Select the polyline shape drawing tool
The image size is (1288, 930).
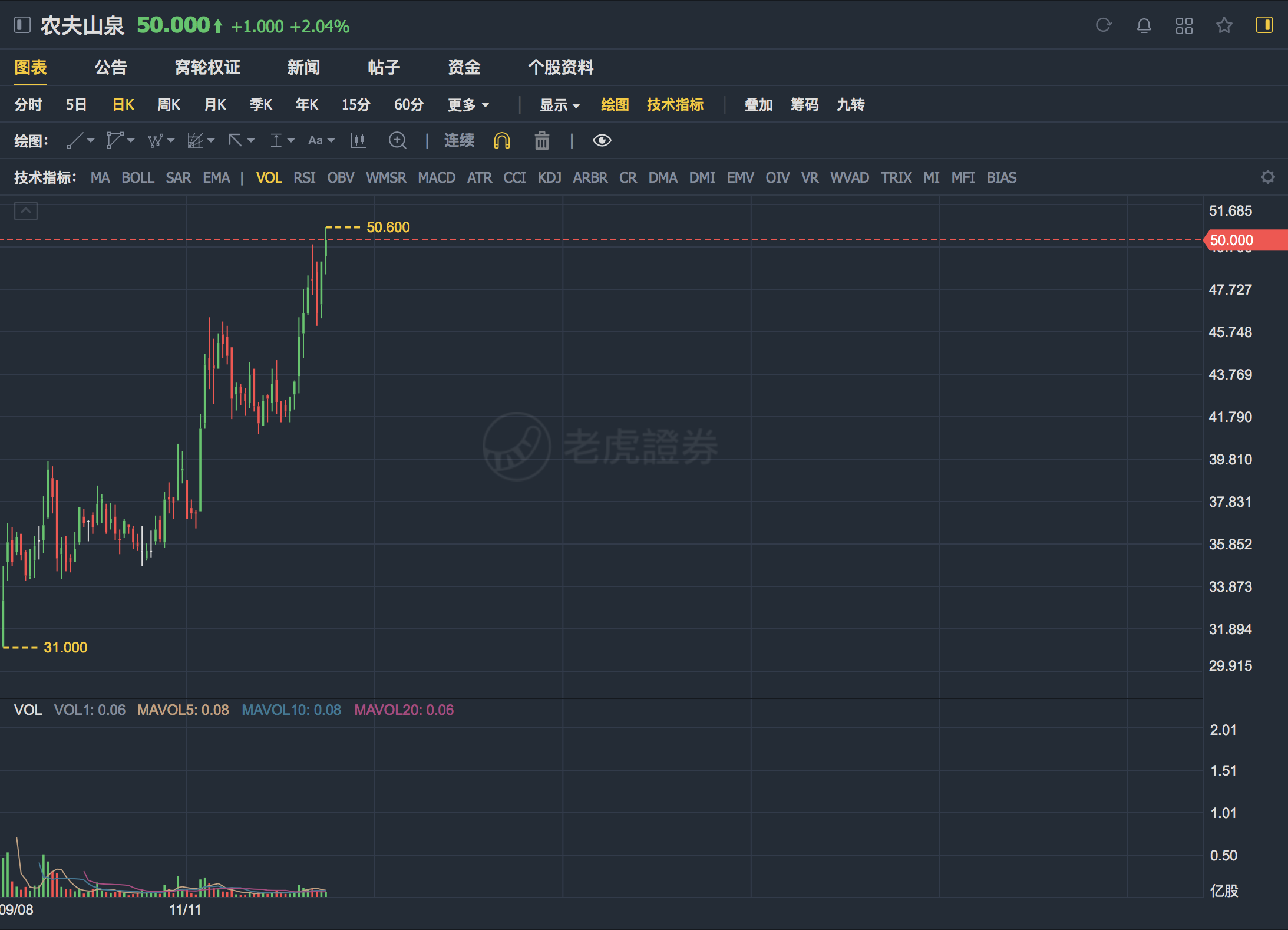[114, 140]
